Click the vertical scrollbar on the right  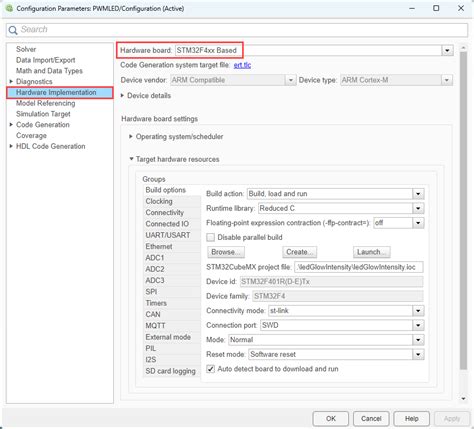click(463, 211)
